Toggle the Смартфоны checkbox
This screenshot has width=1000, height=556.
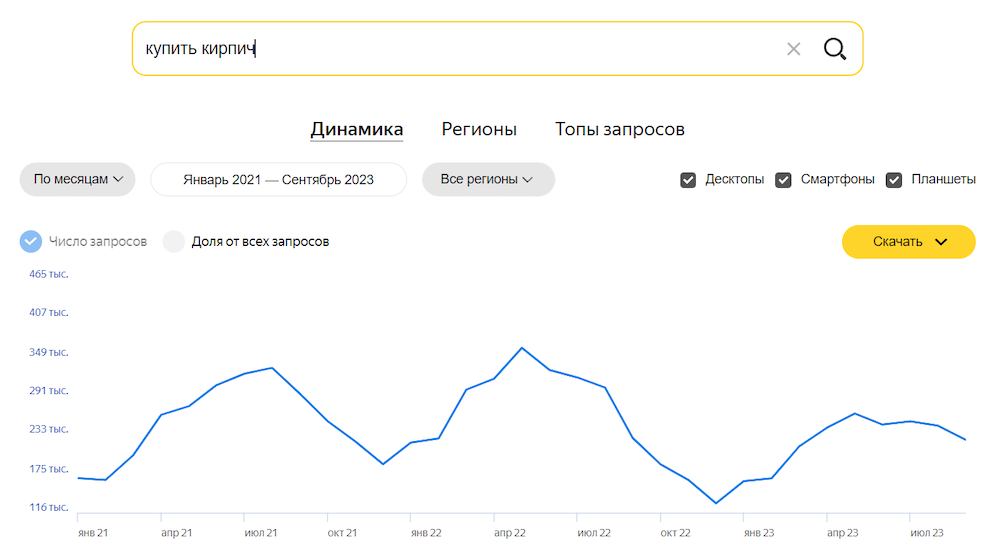(x=784, y=180)
